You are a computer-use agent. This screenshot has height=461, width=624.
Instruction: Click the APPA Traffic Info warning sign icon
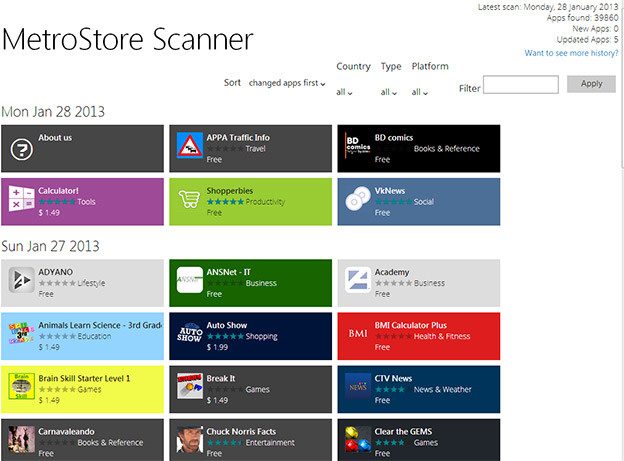(x=190, y=145)
